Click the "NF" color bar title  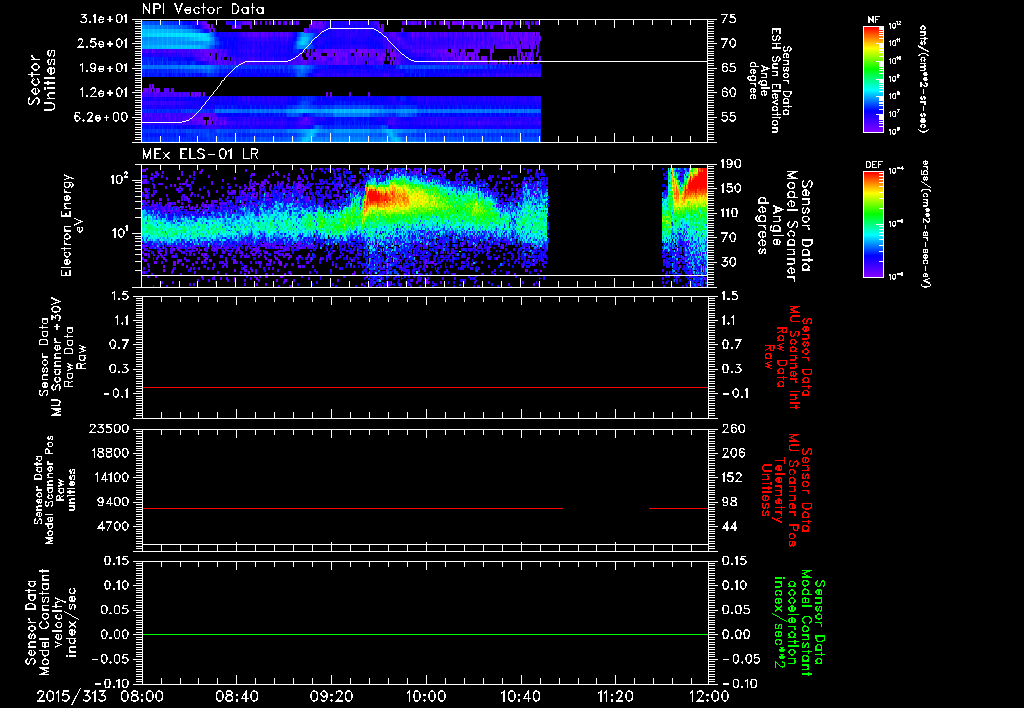click(x=873, y=20)
